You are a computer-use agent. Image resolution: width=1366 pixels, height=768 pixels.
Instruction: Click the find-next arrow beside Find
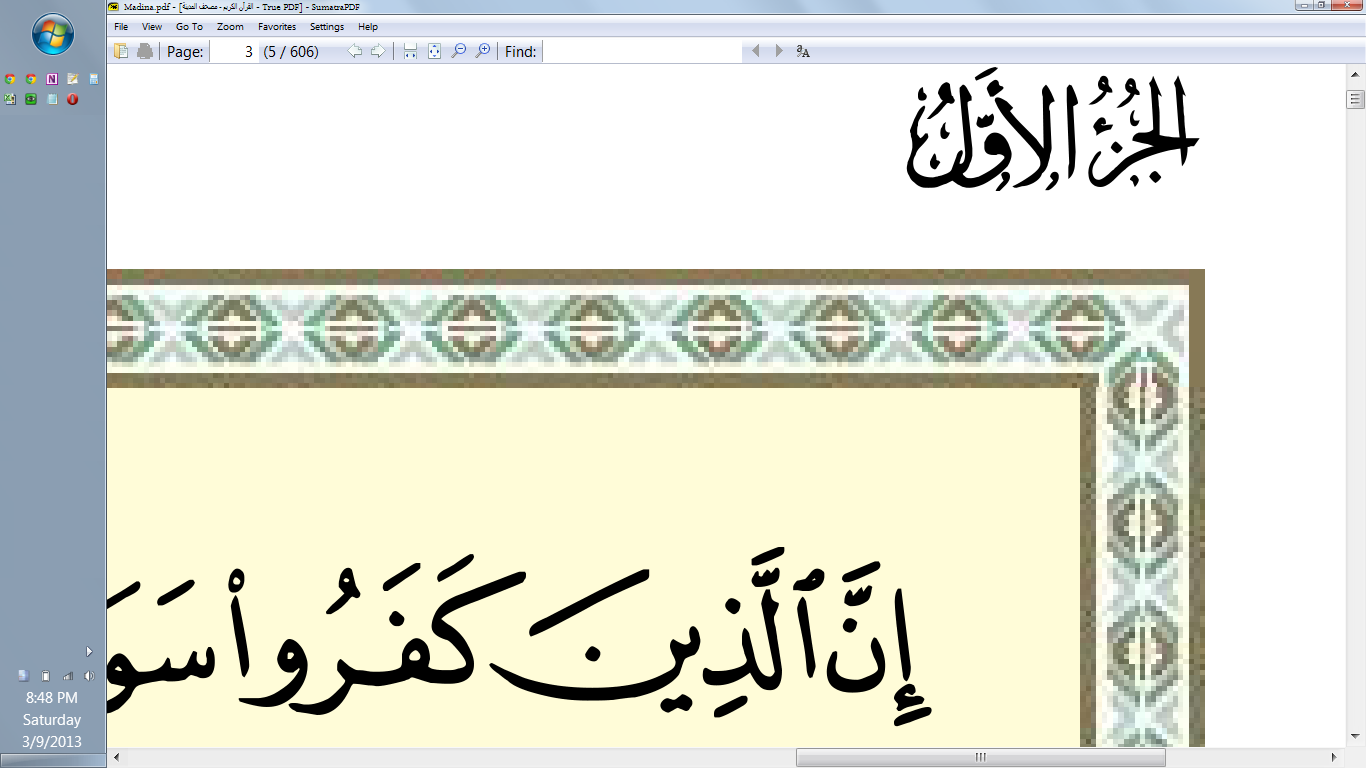pyautogui.click(x=779, y=51)
